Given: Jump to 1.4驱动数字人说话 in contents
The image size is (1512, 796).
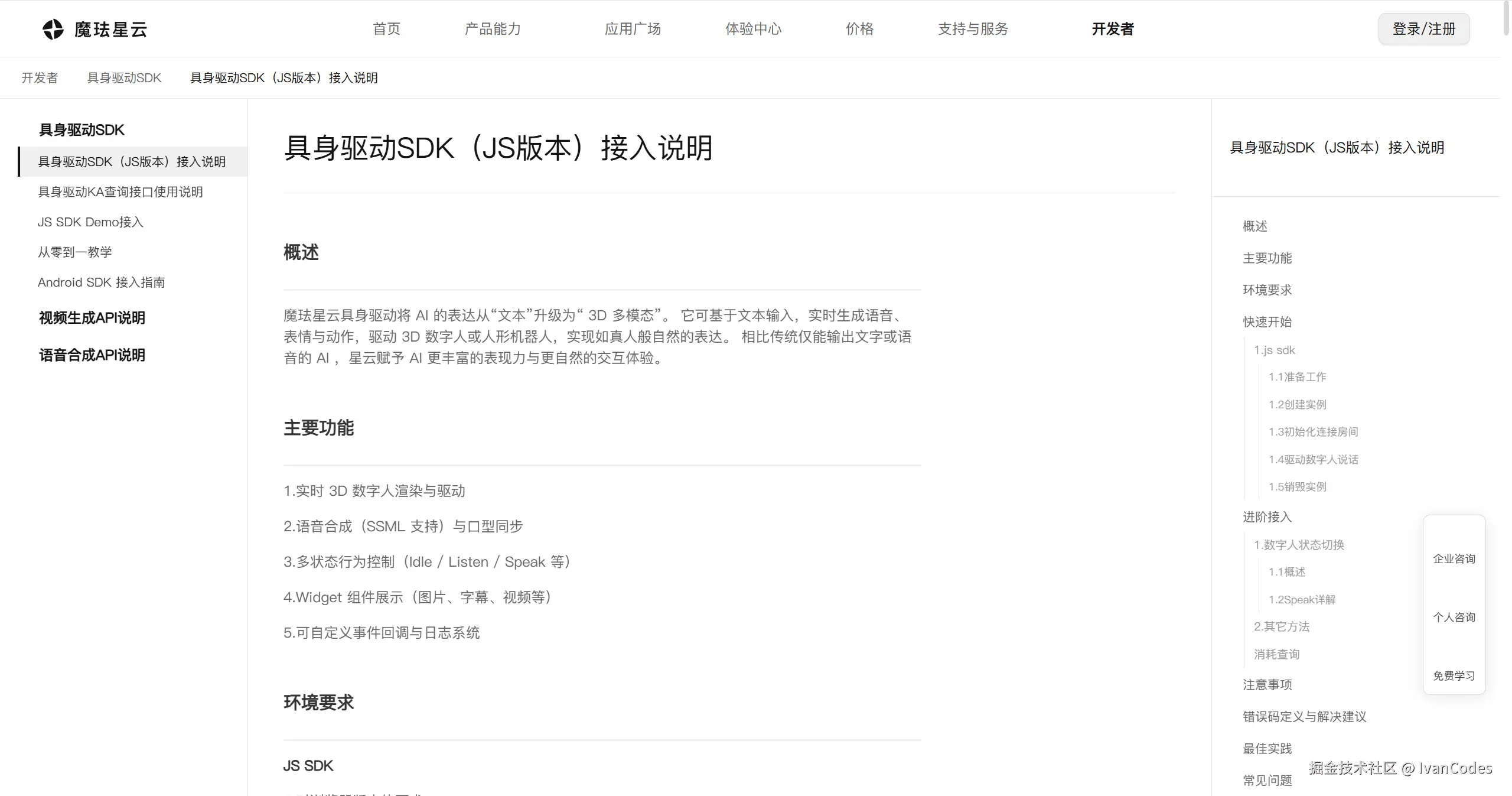Looking at the screenshot, I should coord(1314,460).
